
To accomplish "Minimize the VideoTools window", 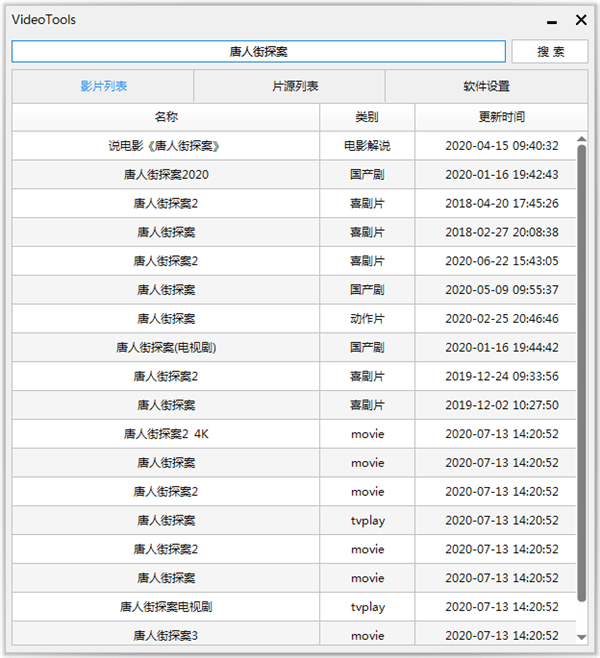I will click(x=552, y=20).
